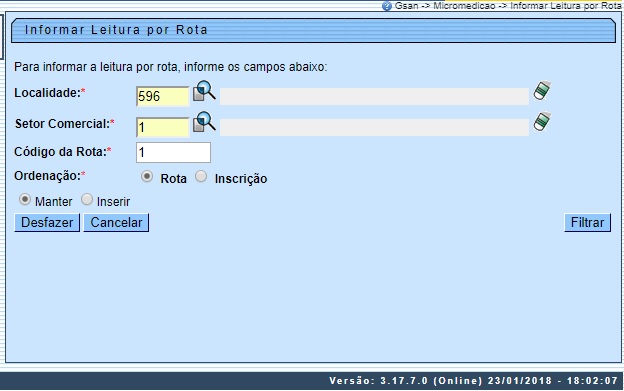This screenshot has width=624, height=391.
Task: Click the Localidade label
Action: pyautogui.click(x=50, y=93)
